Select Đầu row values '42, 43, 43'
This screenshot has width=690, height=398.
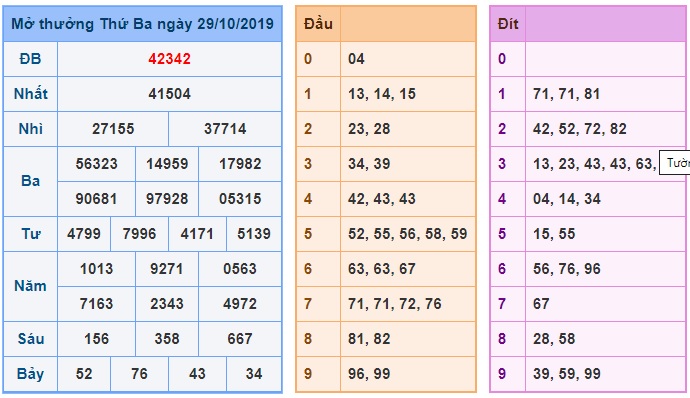pos(382,199)
